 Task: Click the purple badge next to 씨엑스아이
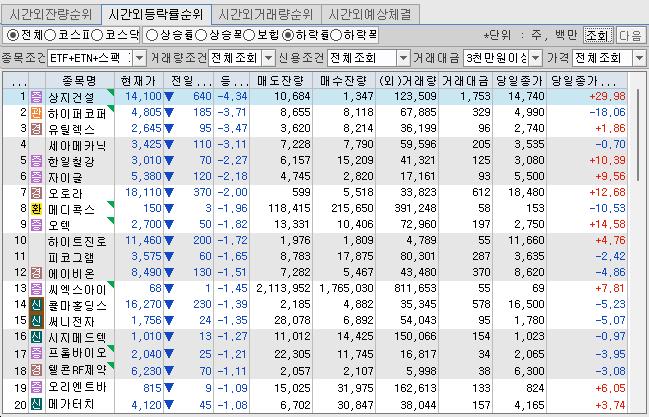point(36,289)
